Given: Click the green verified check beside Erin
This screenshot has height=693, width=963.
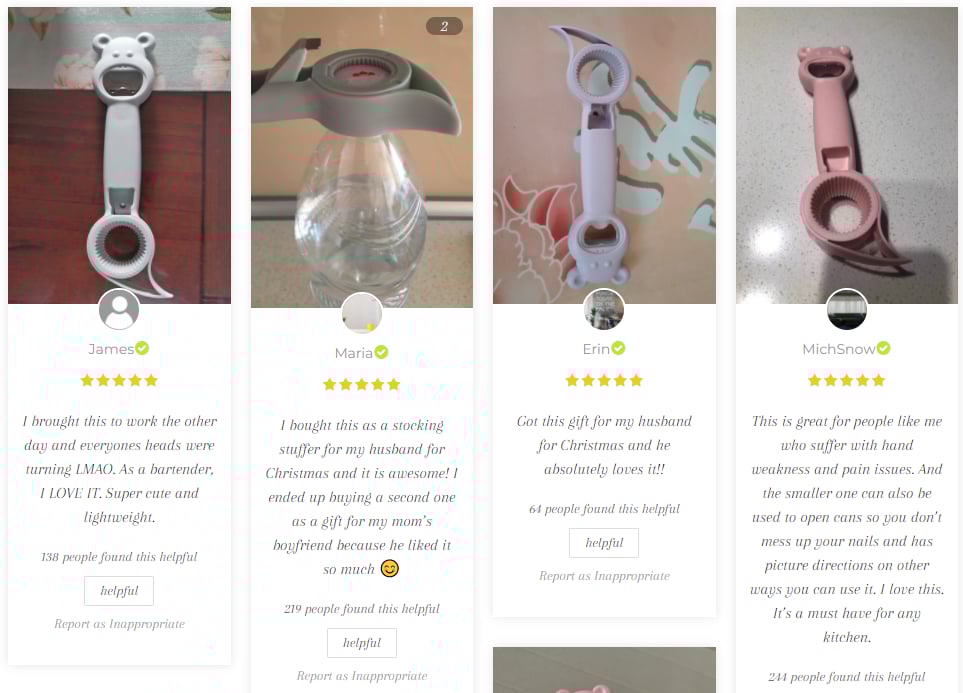Looking at the screenshot, I should pyautogui.click(x=618, y=348).
